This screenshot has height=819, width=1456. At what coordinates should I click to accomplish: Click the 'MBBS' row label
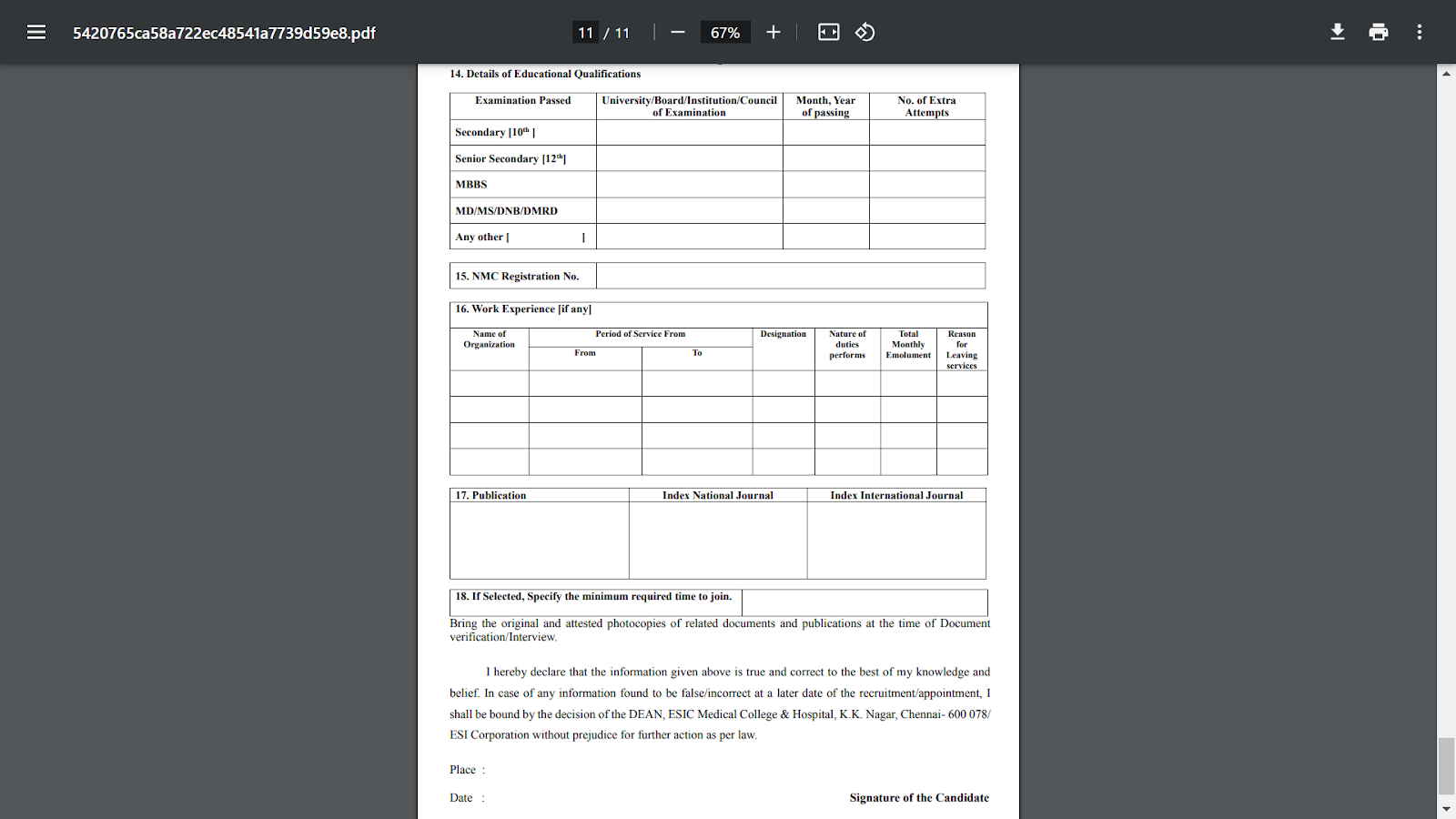471,184
